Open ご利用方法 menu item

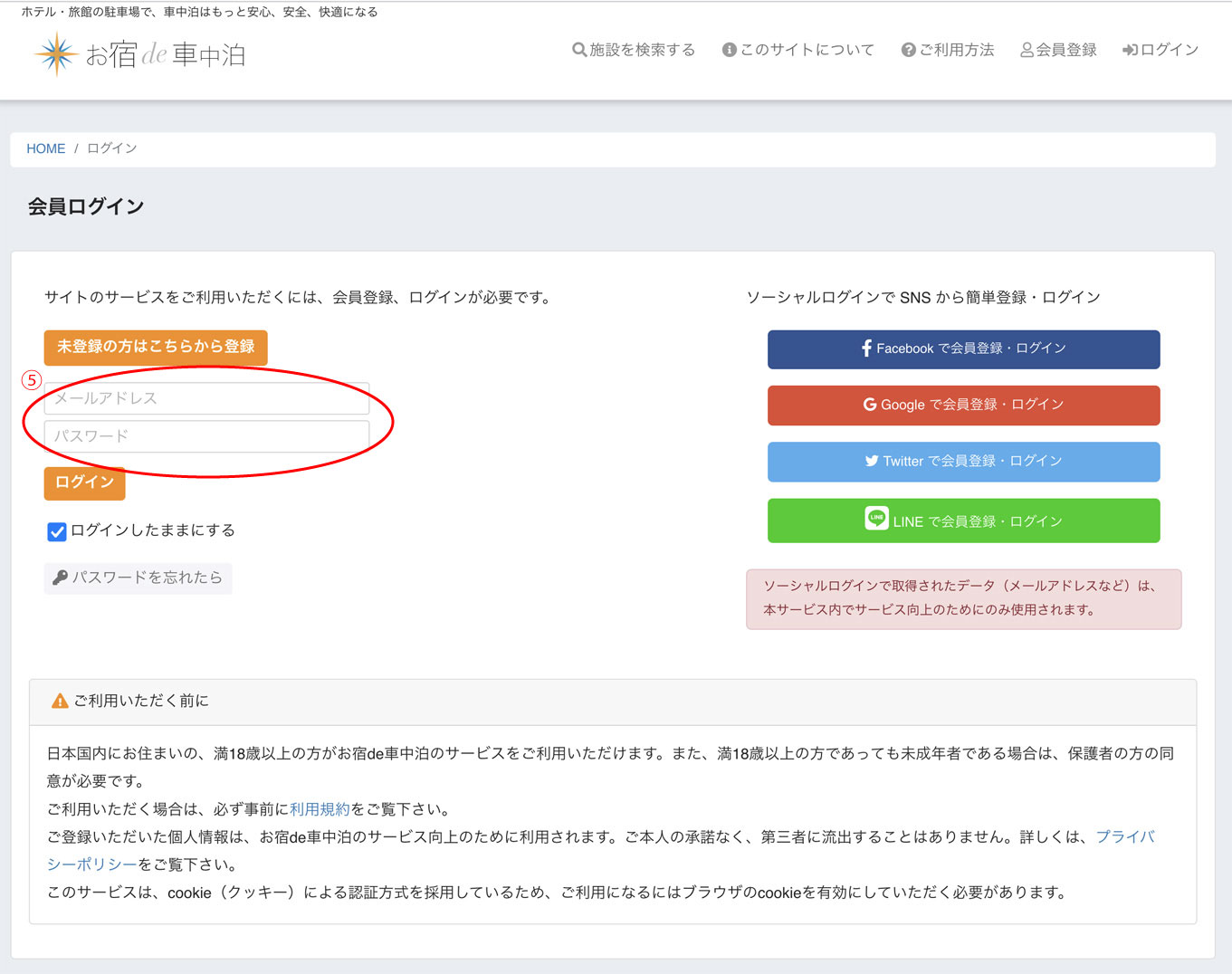click(x=948, y=50)
